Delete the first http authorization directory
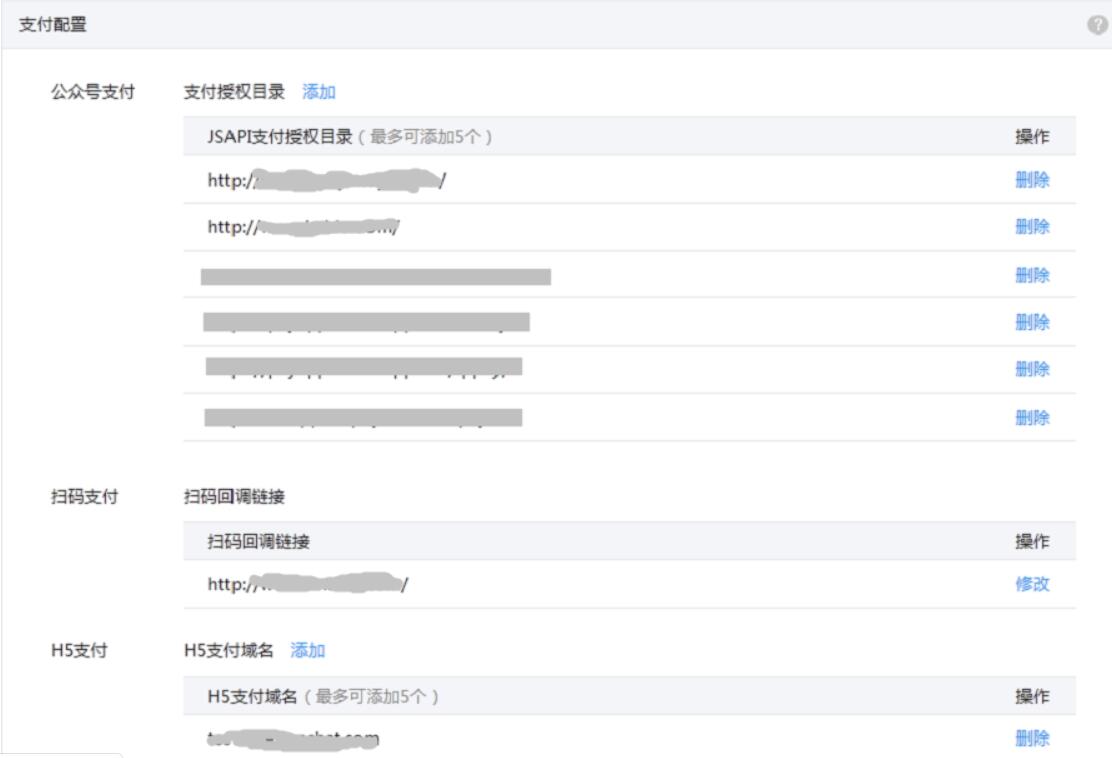This screenshot has height=758, width=1112. (1032, 180)
